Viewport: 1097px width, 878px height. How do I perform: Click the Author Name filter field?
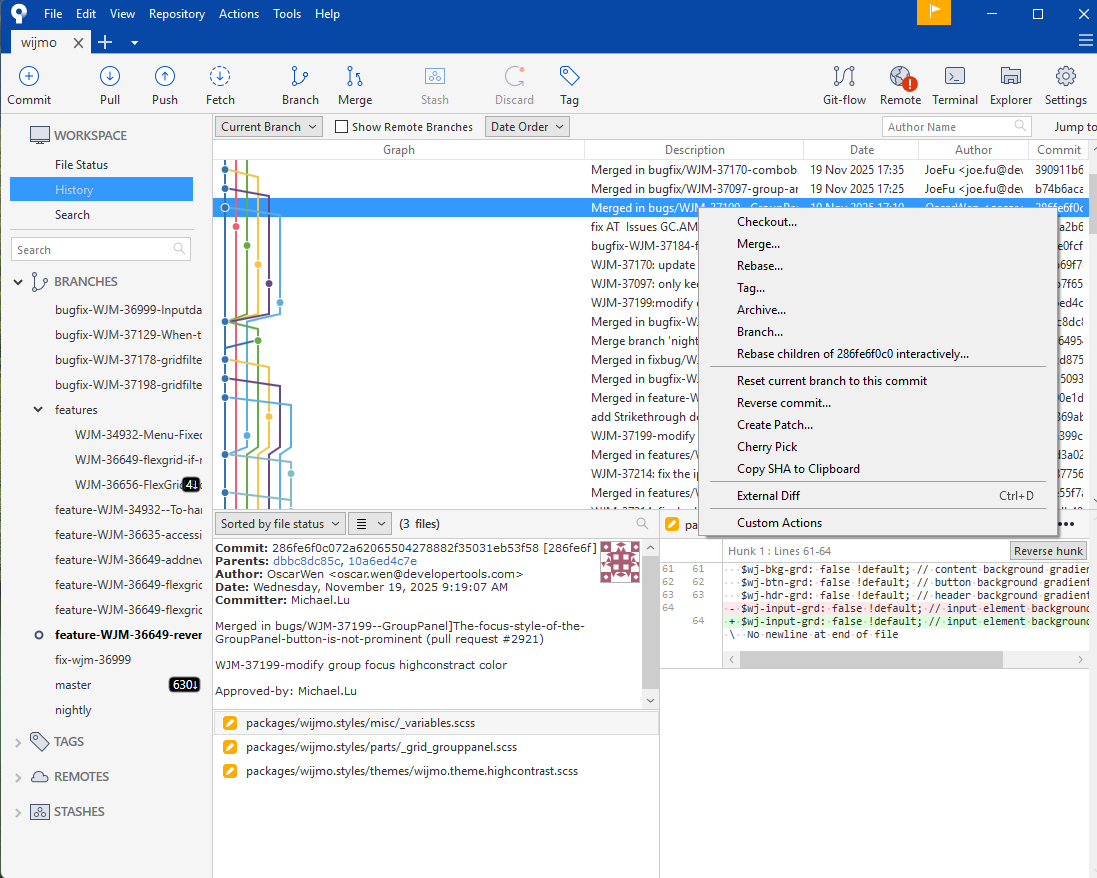956,127
